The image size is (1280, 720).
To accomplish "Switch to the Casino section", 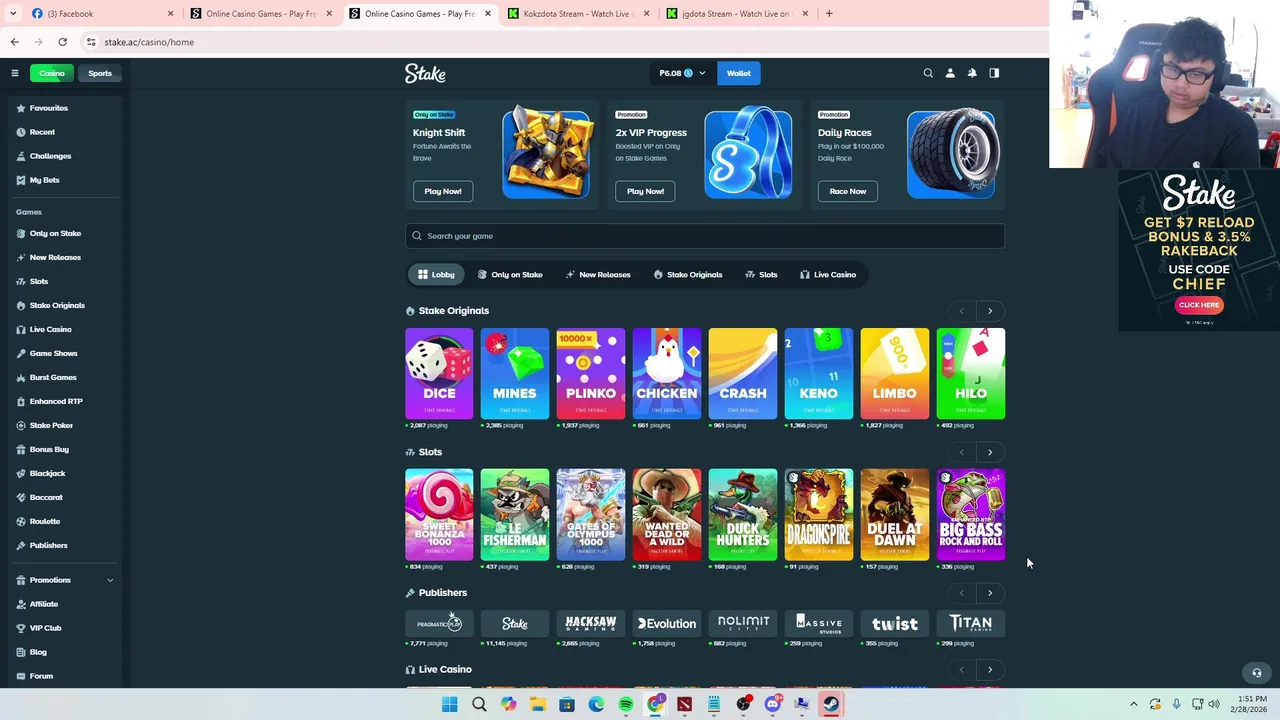I will [51, 73].
